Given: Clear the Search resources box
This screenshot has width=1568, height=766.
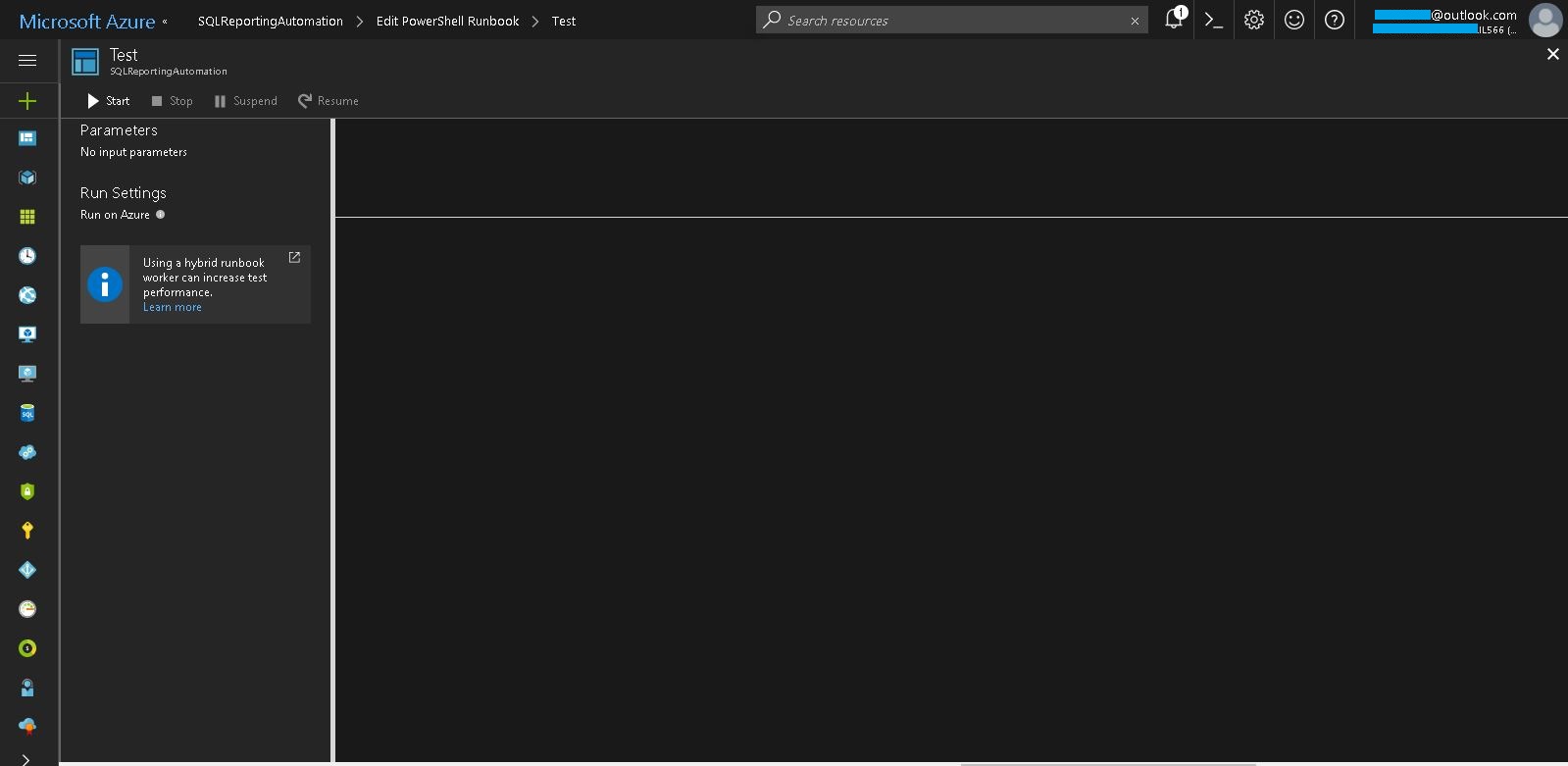Looking at the screenshot, I should 1135,21.
